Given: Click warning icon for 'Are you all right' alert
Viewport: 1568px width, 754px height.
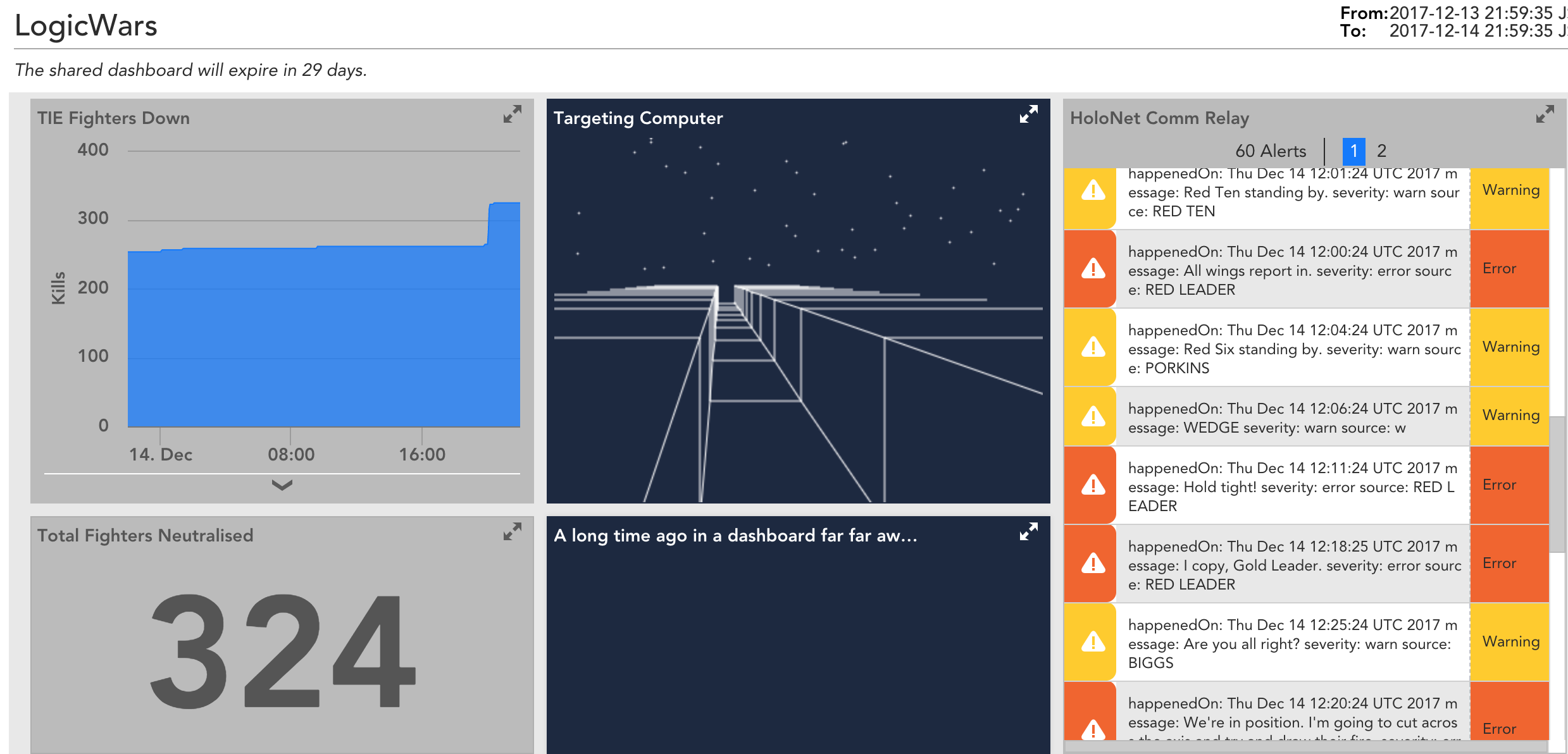Looking at the screenshot, I should (x=1093, y=641).
